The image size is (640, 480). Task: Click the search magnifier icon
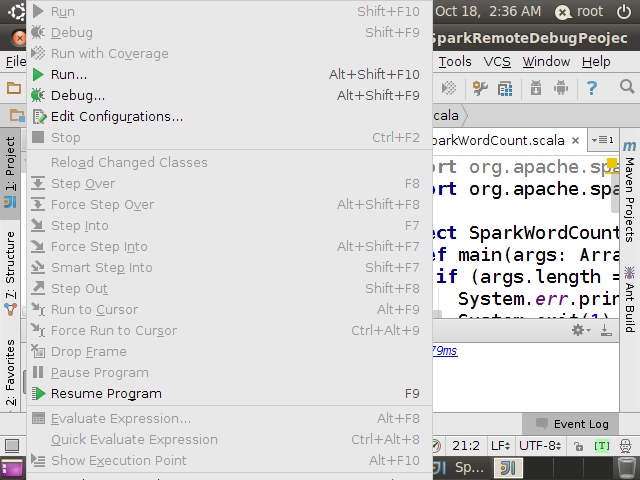coord(627,87)
